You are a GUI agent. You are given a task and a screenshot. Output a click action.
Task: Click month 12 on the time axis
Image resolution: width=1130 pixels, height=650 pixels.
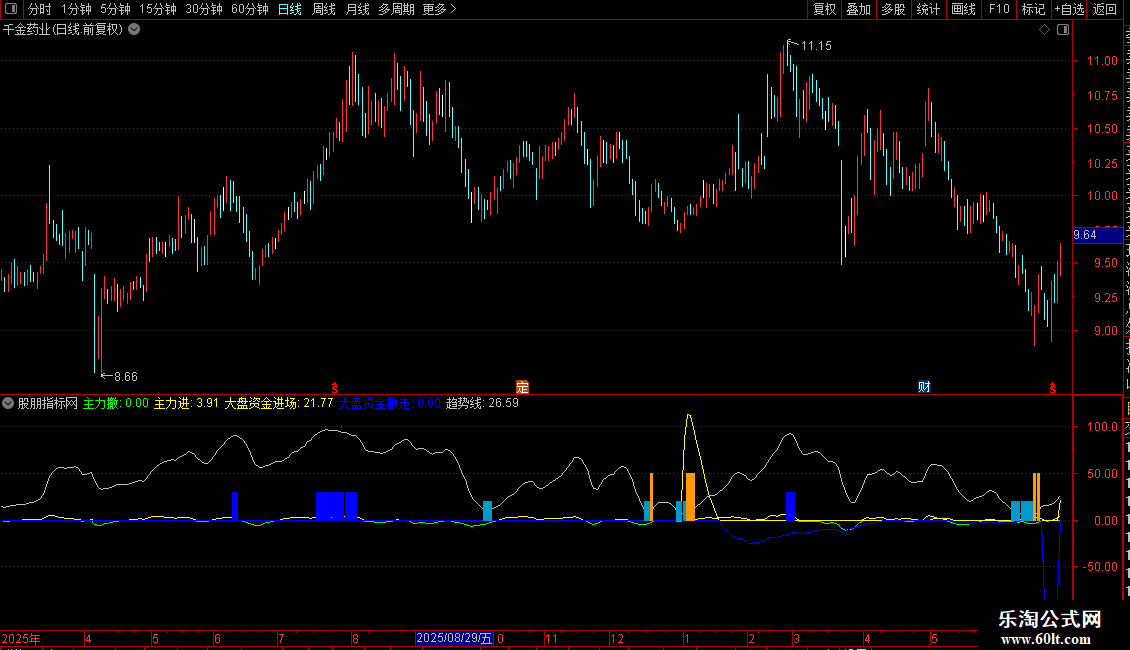(616, 638)
